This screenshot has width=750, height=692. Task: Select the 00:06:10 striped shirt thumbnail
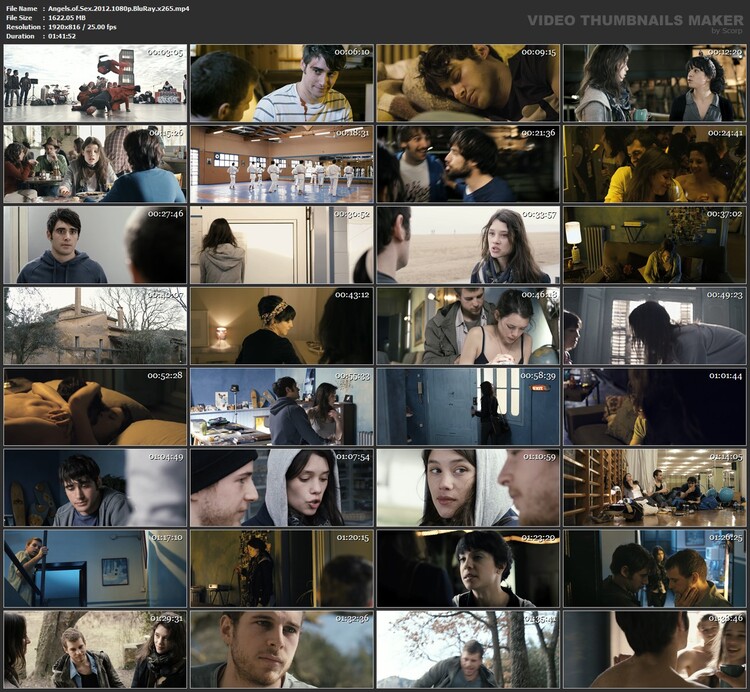tap(281, 83)
